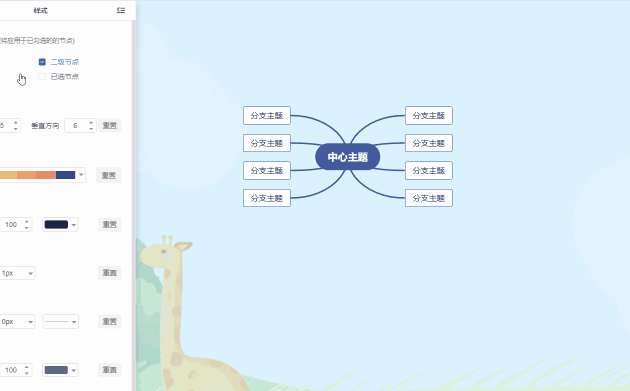The image size is (630, 391).
Task: Open the dark navy color swatch picker
Action: point(60,225)
